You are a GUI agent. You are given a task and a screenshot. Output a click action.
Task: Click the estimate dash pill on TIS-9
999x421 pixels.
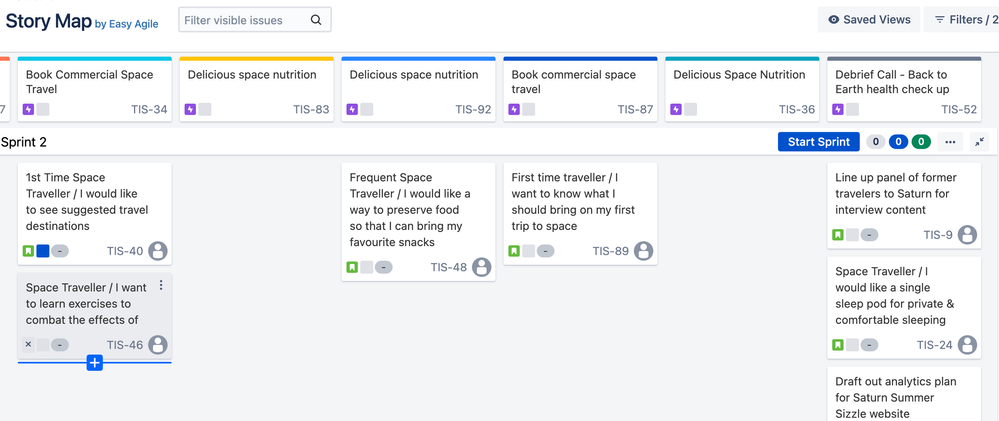click(869, 235)
